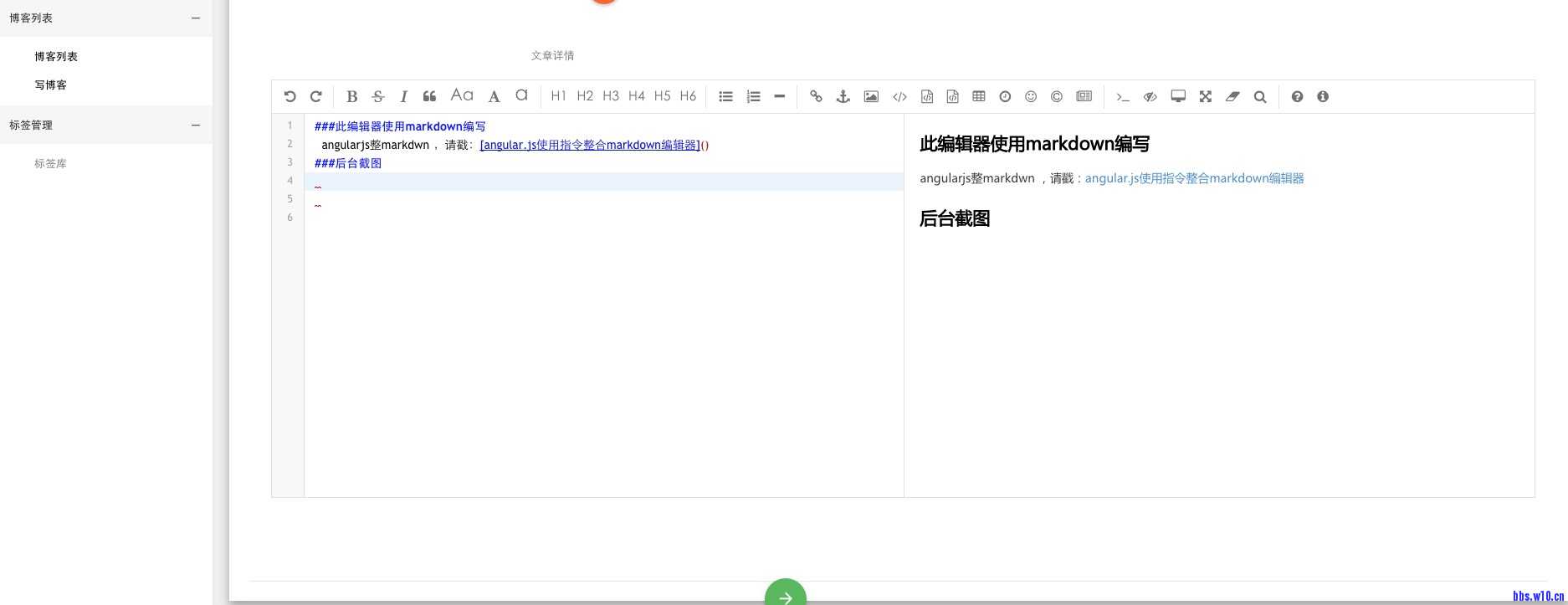
Task: Open the emoji picker smiley icon
Action: [1031, 96]
